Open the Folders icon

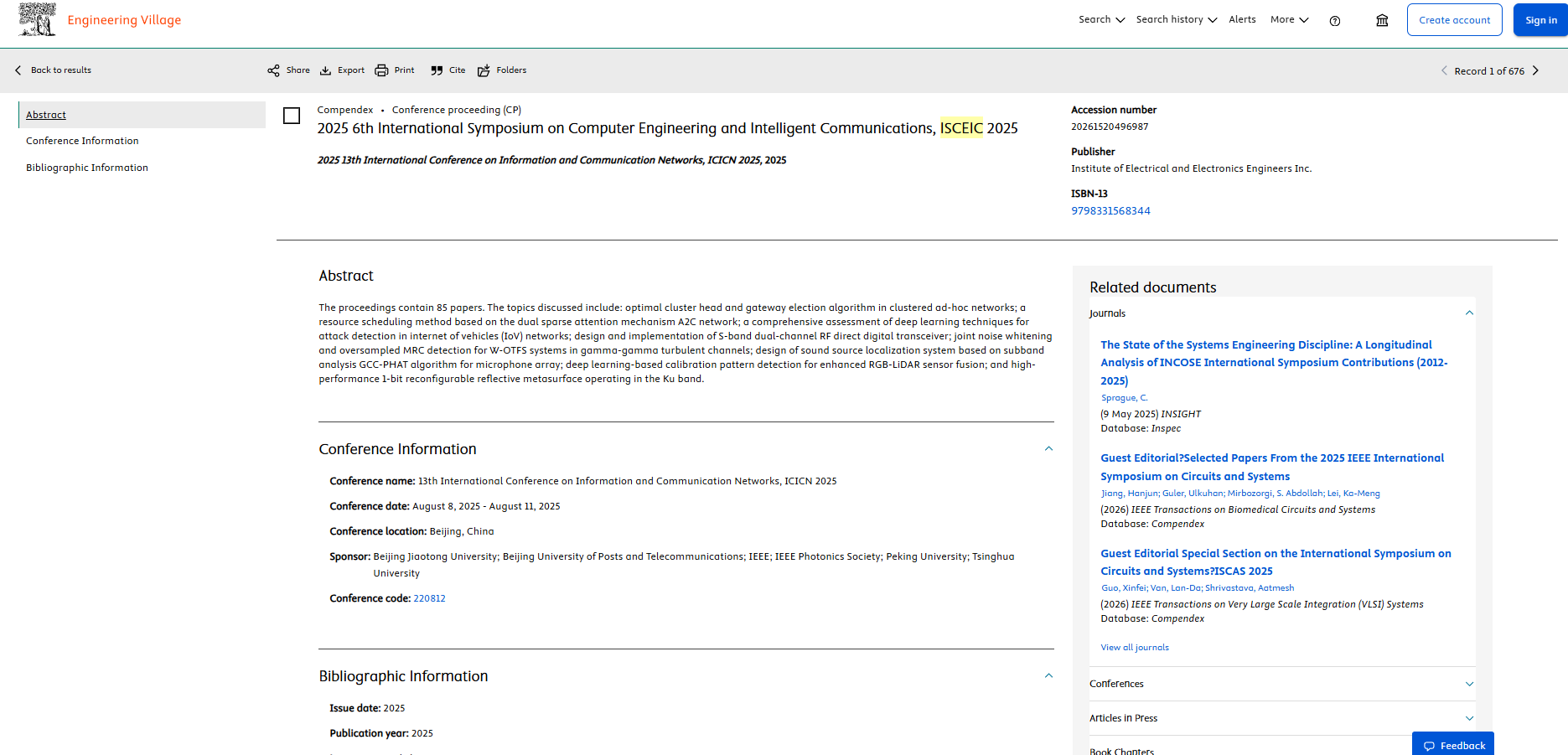coord(484,70)
